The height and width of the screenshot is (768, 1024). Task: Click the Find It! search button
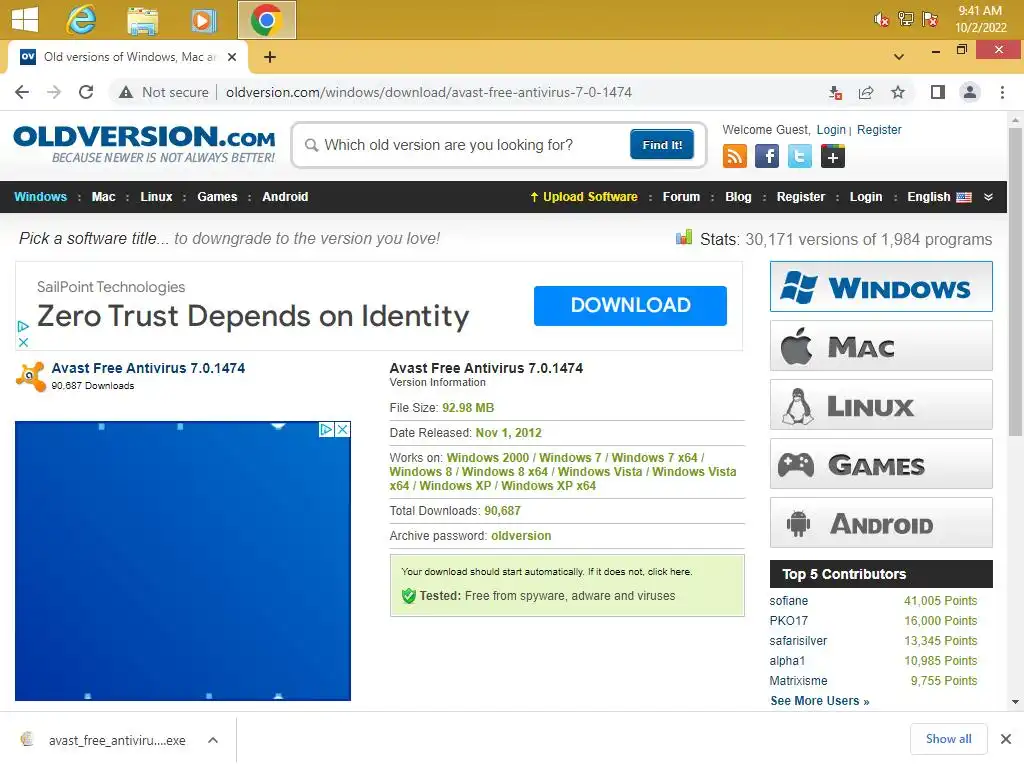pyautogui.click(x=662, y=144)
